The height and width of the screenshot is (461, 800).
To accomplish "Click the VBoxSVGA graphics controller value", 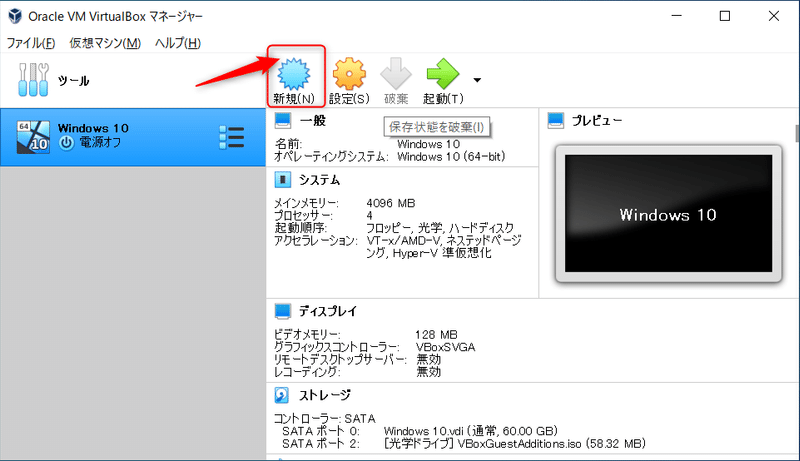I will pyautogui.click(x=445, y=347).
